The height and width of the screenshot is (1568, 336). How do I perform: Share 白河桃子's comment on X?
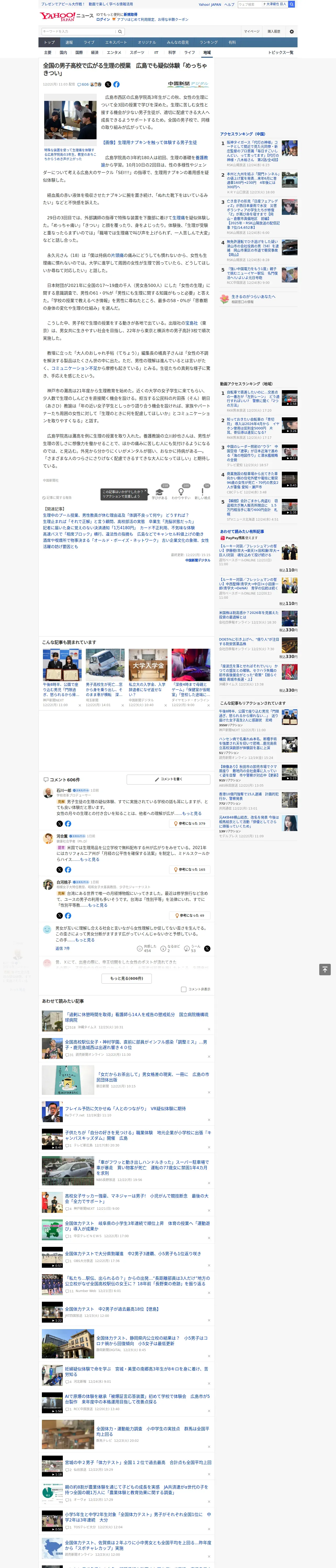click(59, 915)
